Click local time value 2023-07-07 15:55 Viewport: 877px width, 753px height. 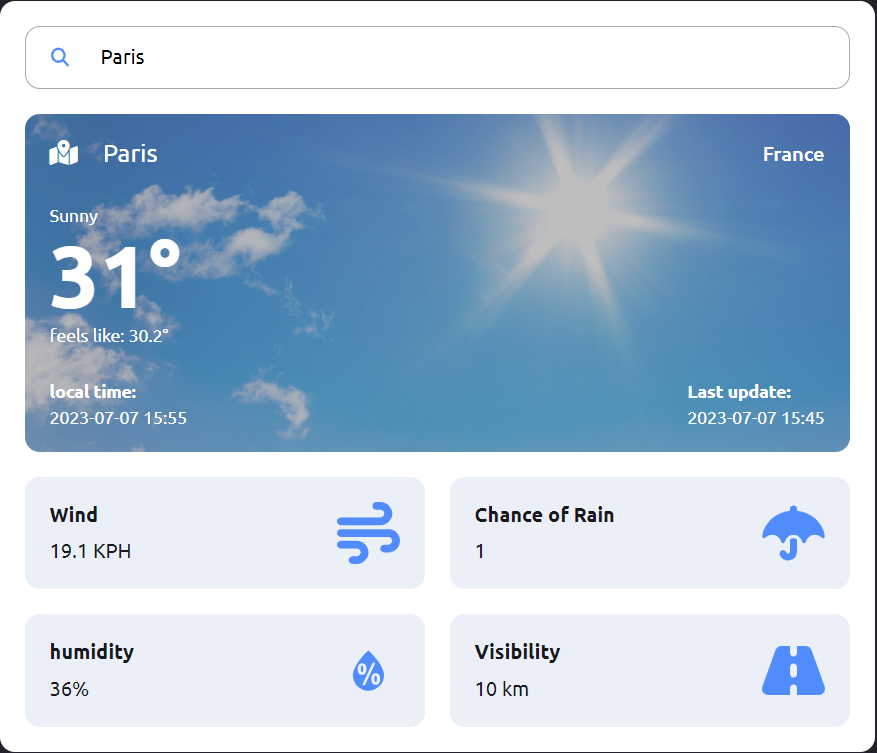118,418
